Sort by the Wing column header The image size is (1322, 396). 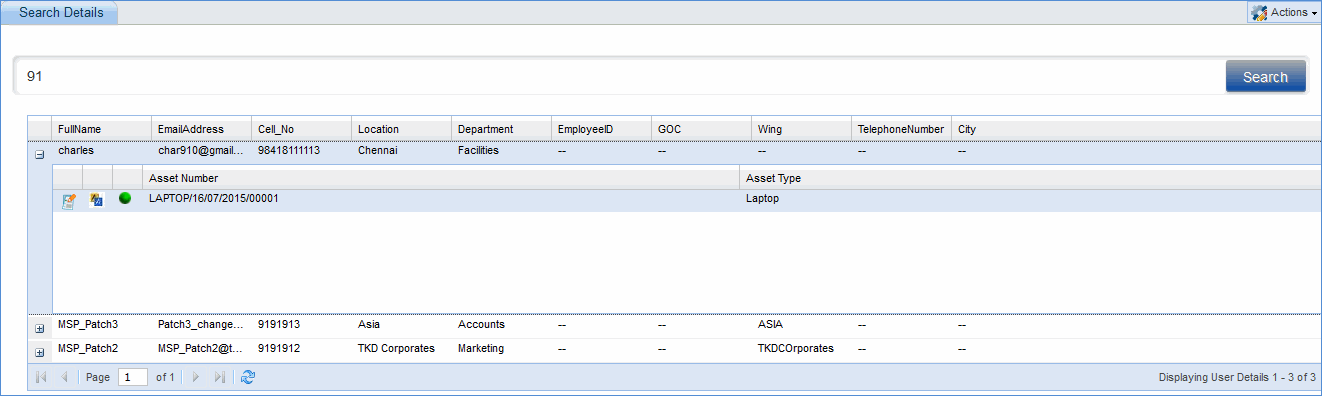[802, 129]
